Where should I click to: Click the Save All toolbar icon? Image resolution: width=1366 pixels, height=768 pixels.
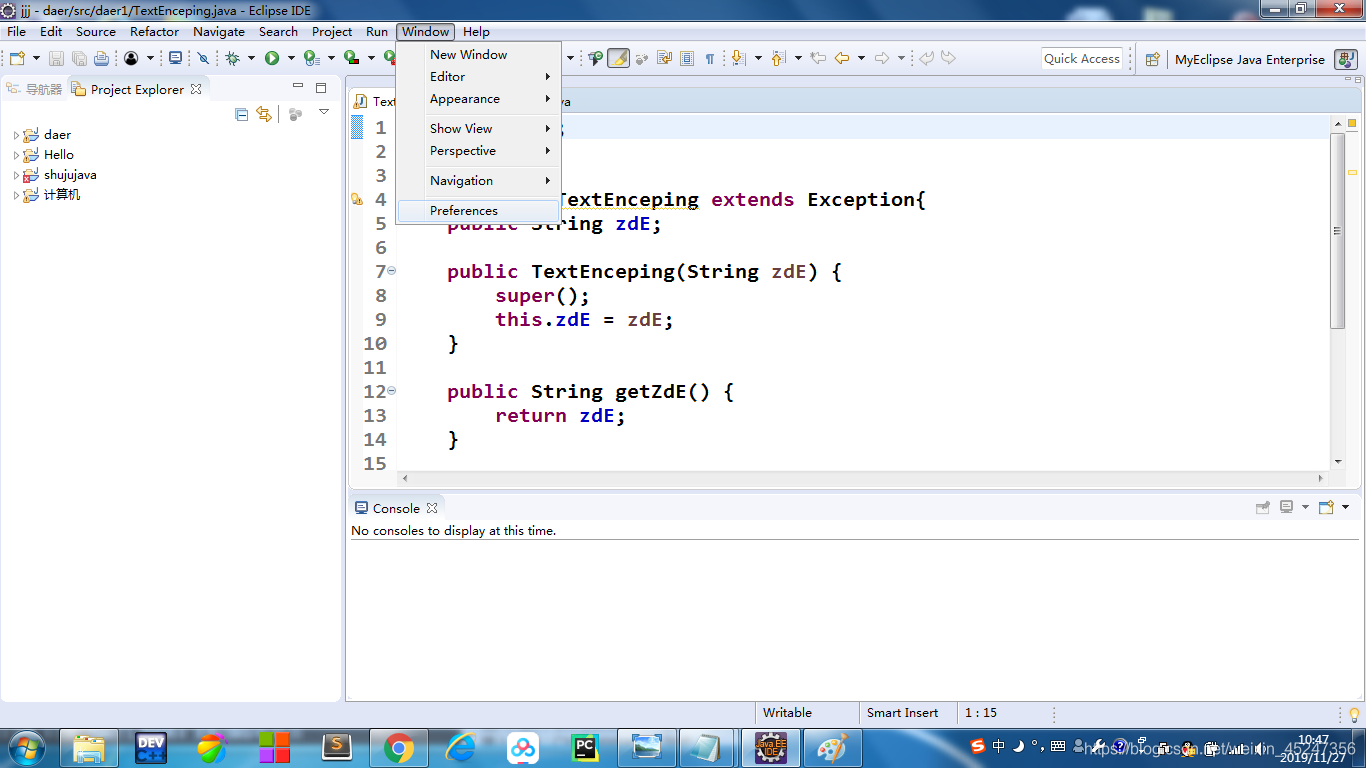79,58
